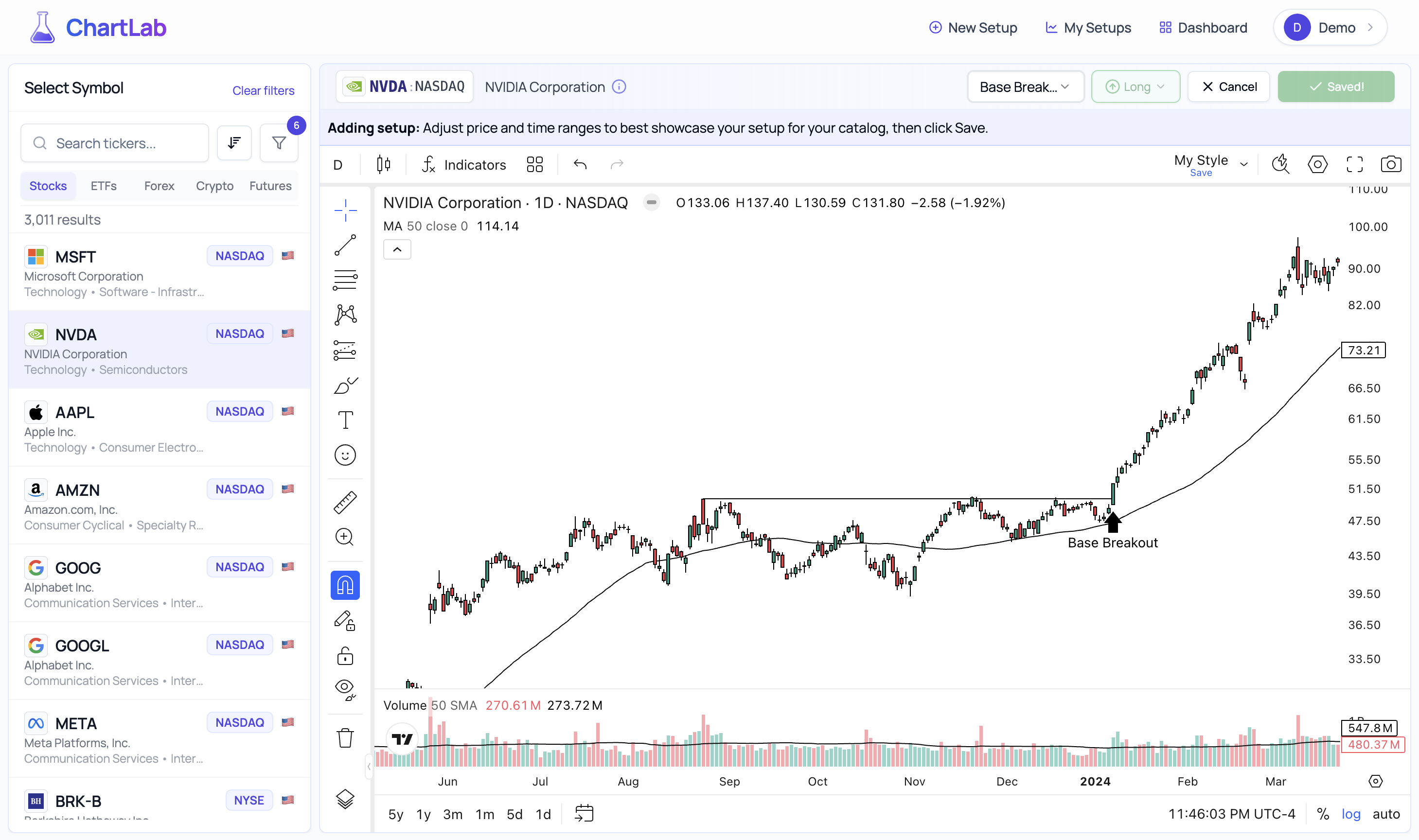Screen dimensions: 1419x840
Task: Select the 1y time range
Action: pos(423,814)
